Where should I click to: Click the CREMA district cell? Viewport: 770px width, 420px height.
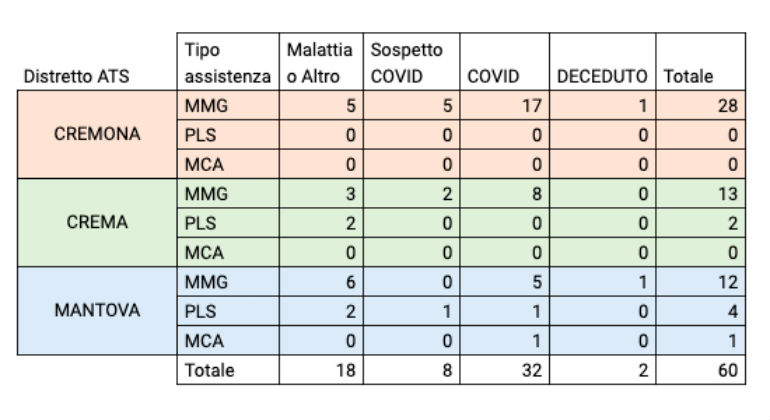(96, 222)
